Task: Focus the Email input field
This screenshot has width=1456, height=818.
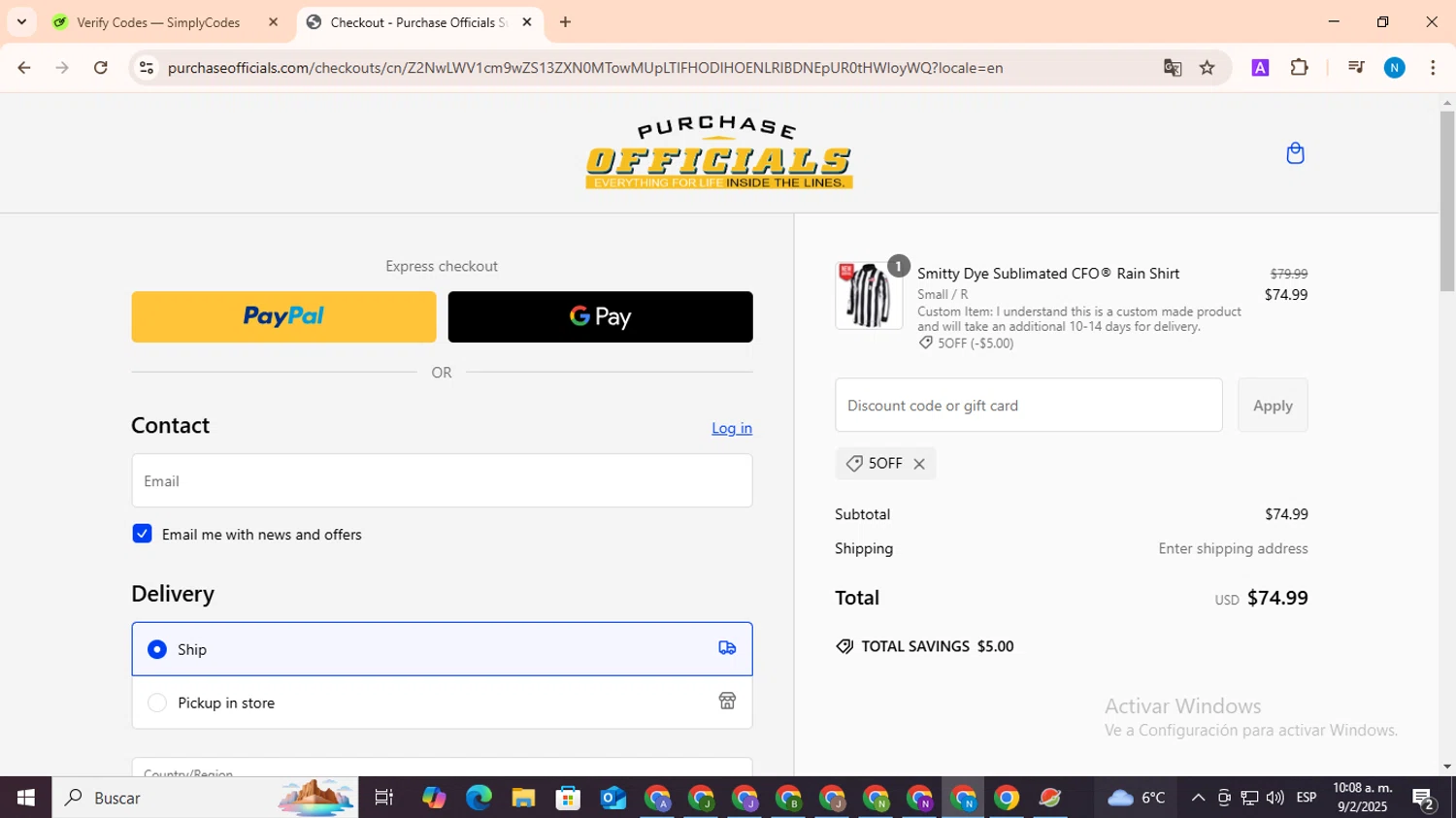Action: [x=442, y=480]
